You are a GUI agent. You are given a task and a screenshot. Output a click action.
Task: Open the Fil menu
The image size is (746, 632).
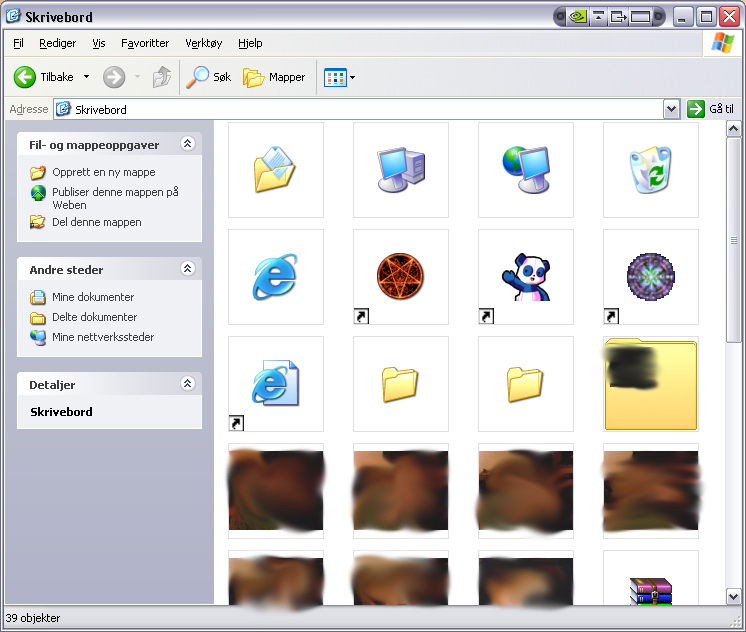coord(18,43)
